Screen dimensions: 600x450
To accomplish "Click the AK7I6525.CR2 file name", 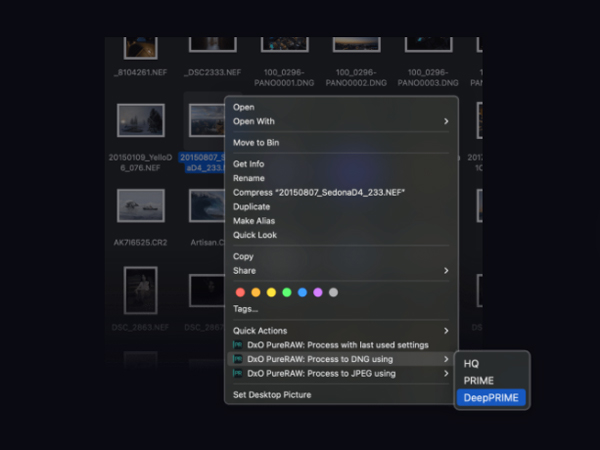I will (140, 243).
